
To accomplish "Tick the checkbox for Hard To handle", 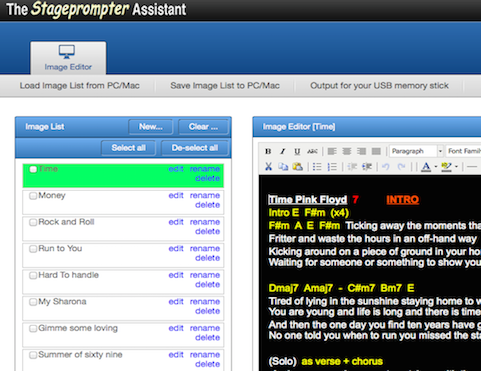I will [x=33, y=275].
